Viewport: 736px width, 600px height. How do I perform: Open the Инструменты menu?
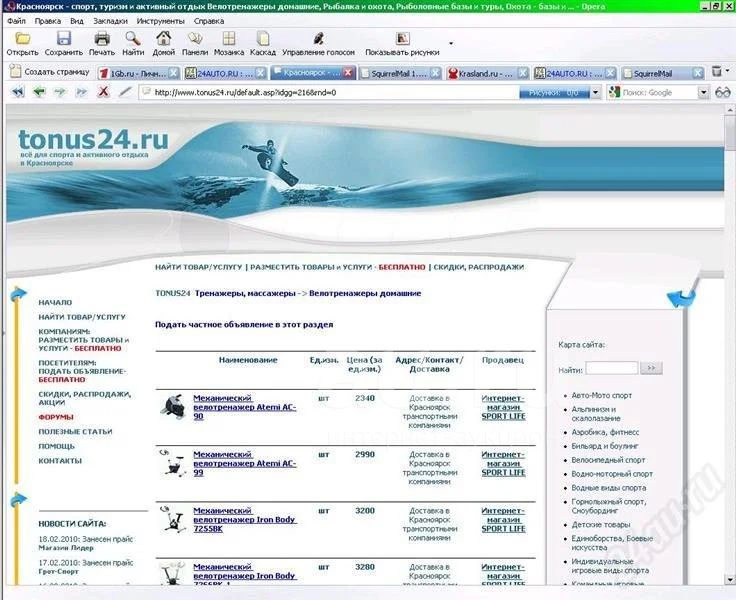[x=161, y=21]
